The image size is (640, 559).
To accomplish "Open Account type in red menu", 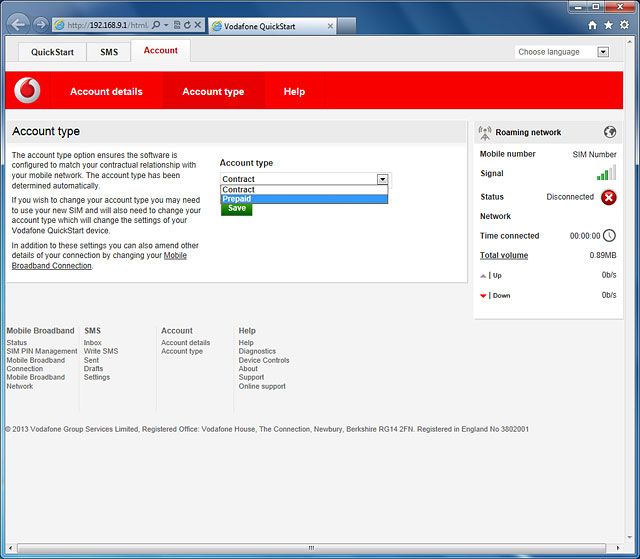I will pos(213,91).
